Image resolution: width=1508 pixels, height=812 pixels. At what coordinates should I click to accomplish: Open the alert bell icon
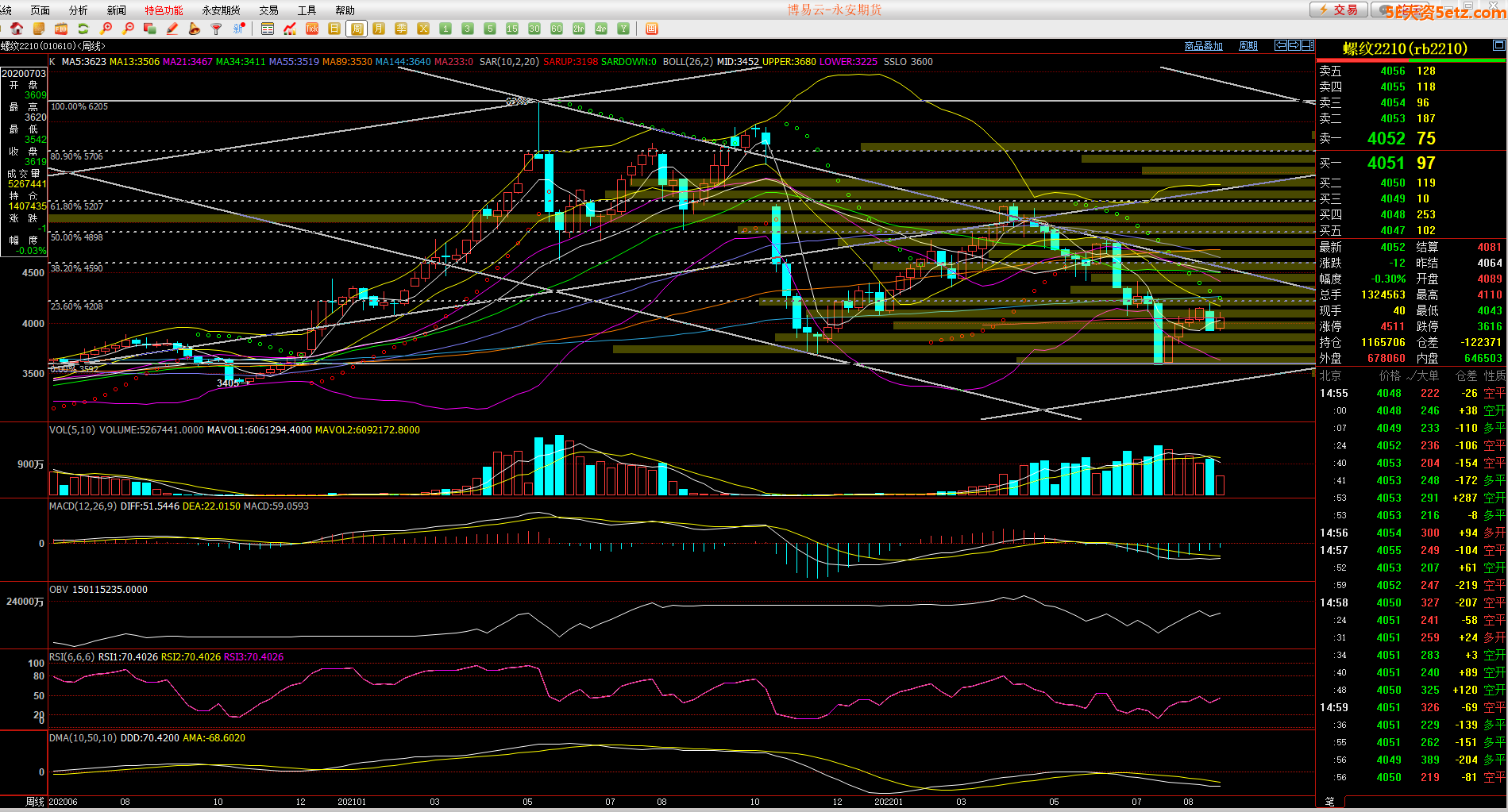(195, 29)
